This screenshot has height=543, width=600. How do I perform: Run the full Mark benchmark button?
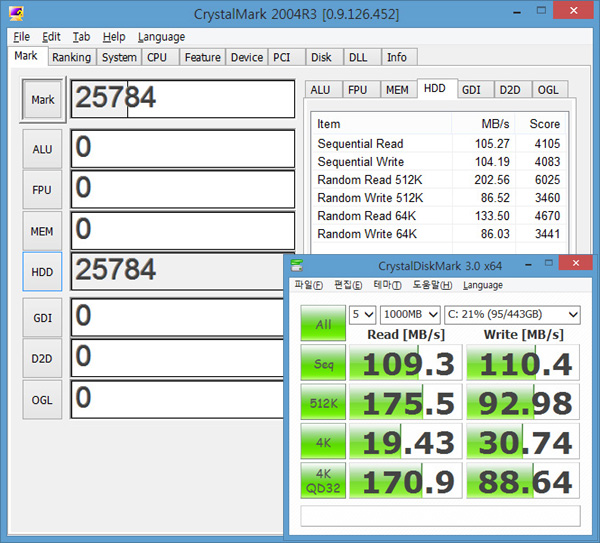[43, 100]
